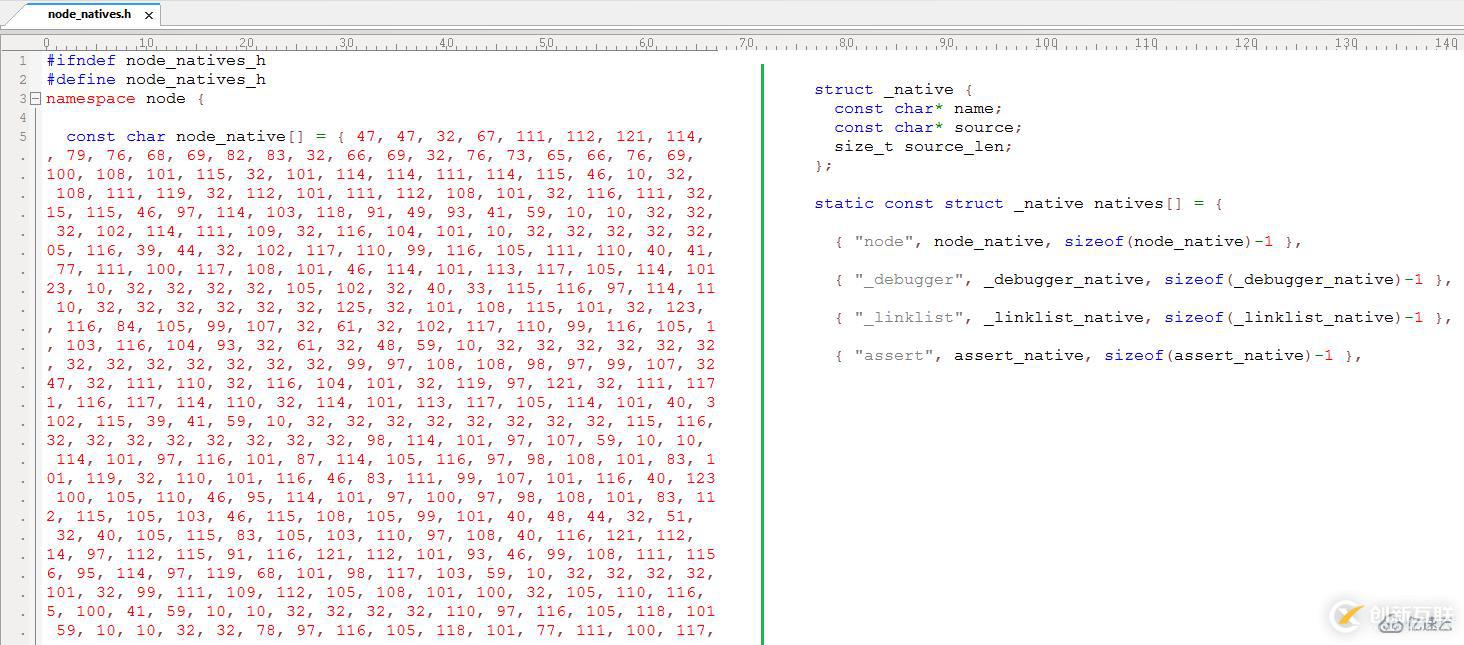Click the '#ifndef node_natives_h' line
The height and width of the screenshot is (645, 1464).
click(156, 61)
